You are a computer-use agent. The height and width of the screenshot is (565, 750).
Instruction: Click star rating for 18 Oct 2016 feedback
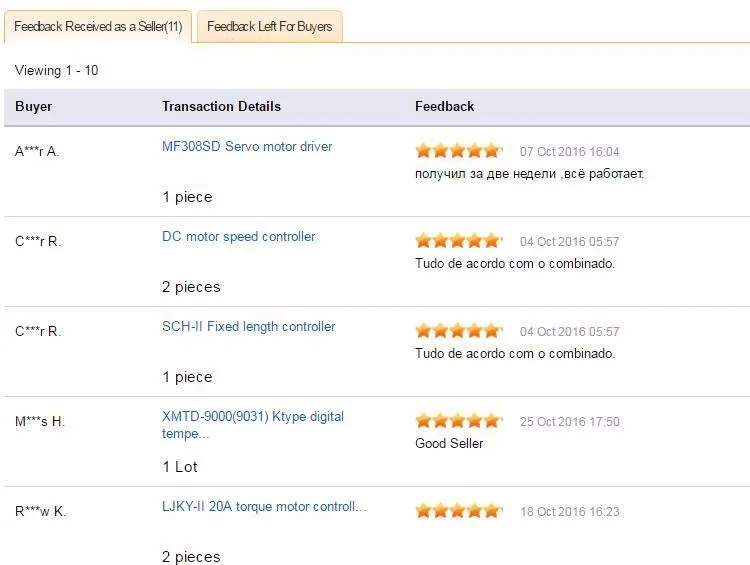[x=459, y=511]
